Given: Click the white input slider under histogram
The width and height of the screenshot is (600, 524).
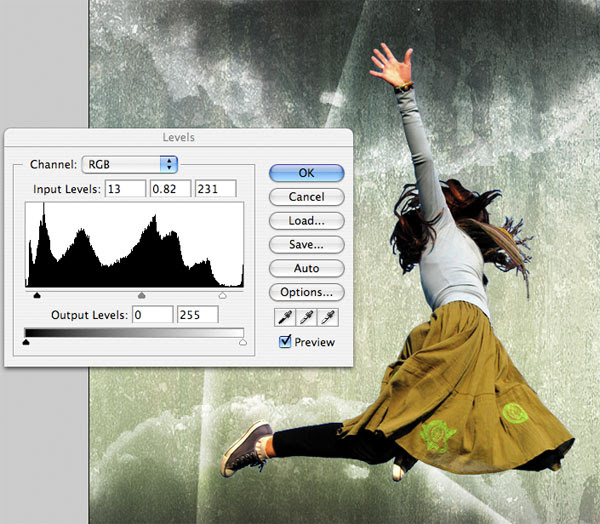Looking at the screenshot, I should 222,295.
